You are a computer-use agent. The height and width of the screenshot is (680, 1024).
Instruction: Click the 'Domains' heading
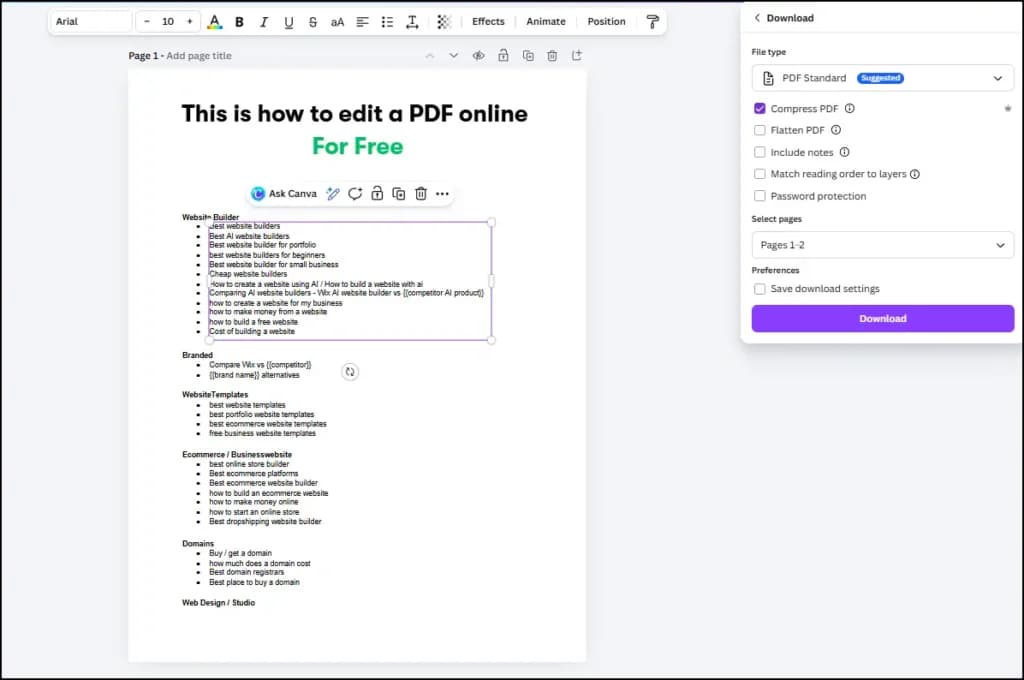pos(198,543)
